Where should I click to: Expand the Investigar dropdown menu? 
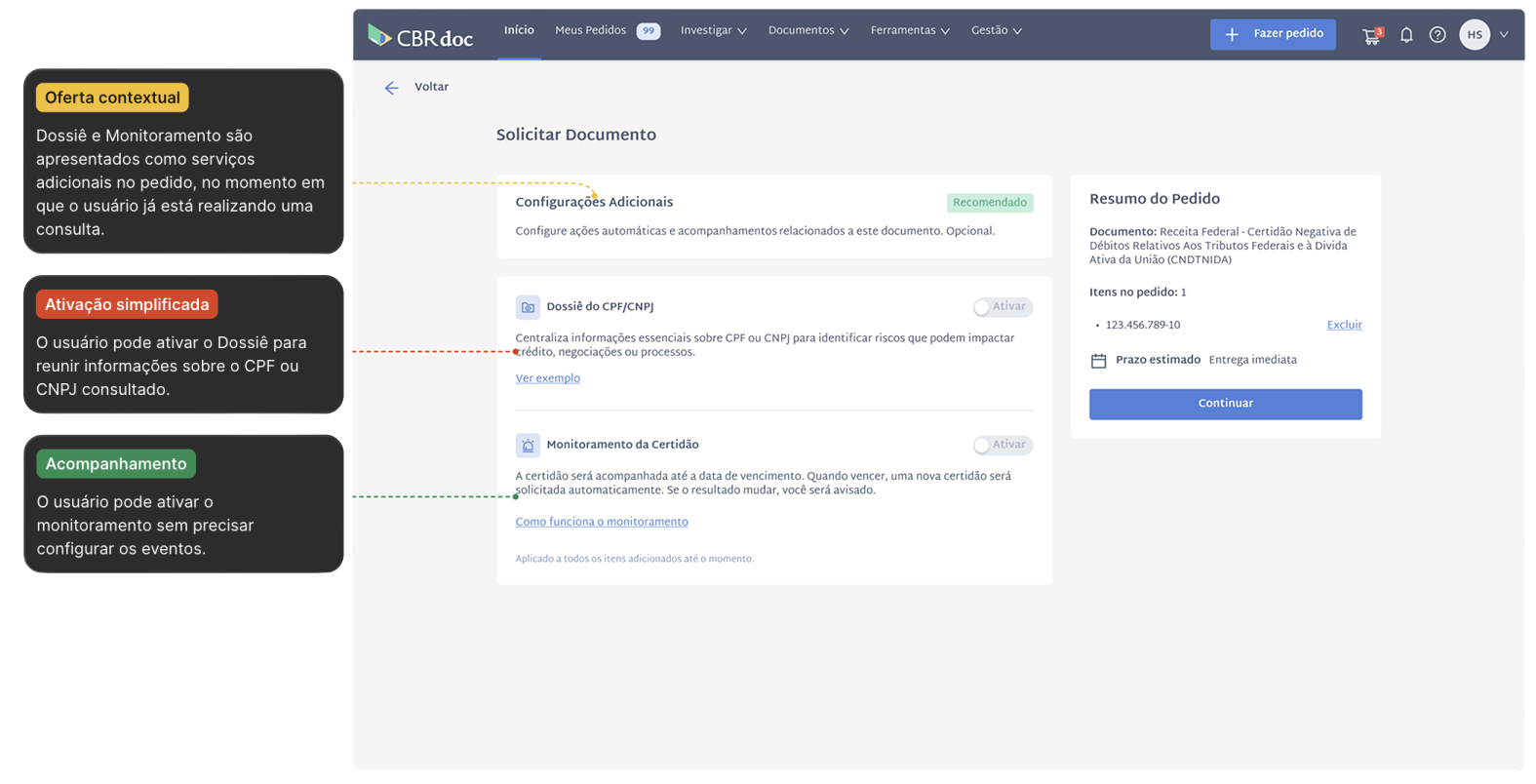[714, 31]
